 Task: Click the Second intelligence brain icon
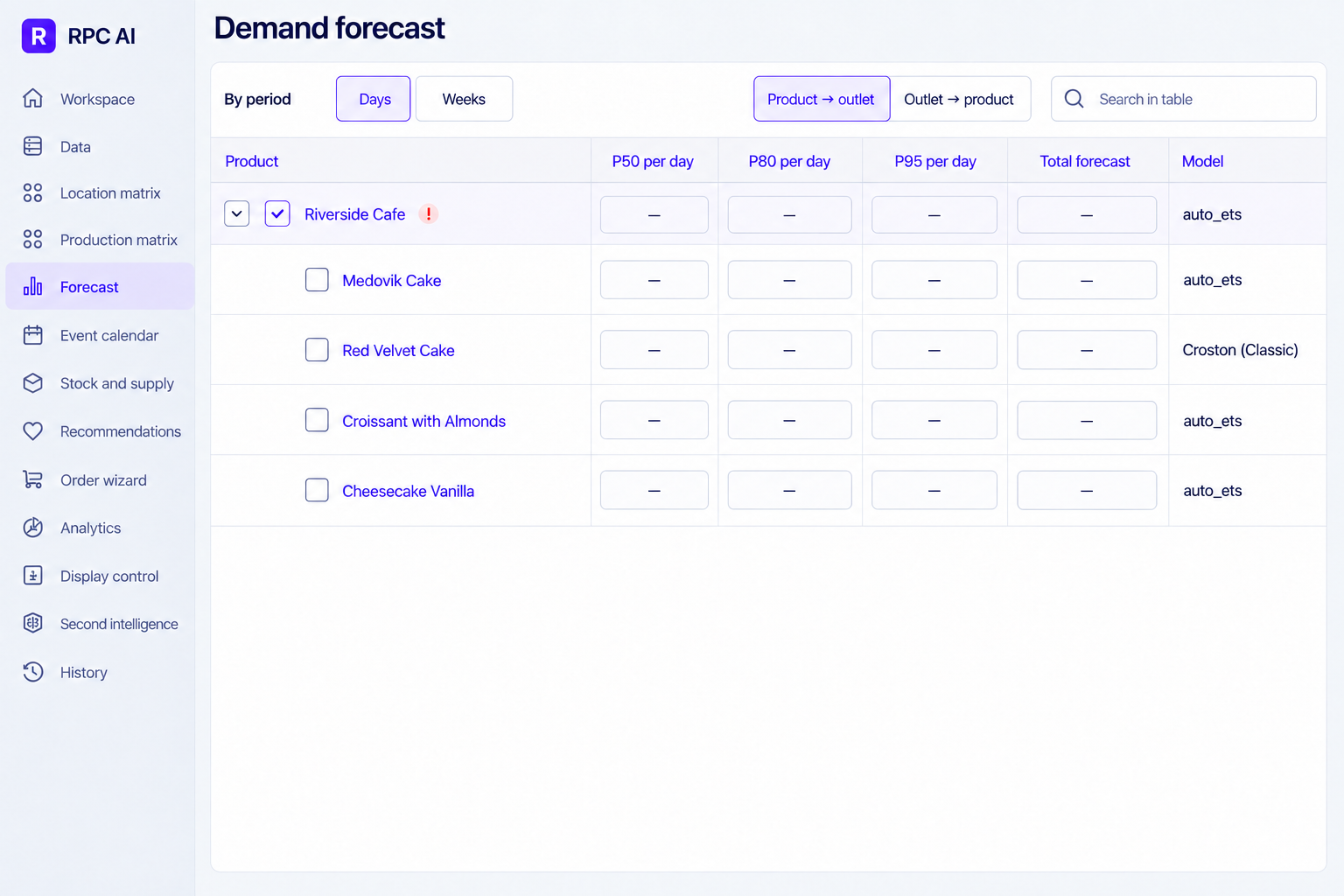(x=32, y=623)
